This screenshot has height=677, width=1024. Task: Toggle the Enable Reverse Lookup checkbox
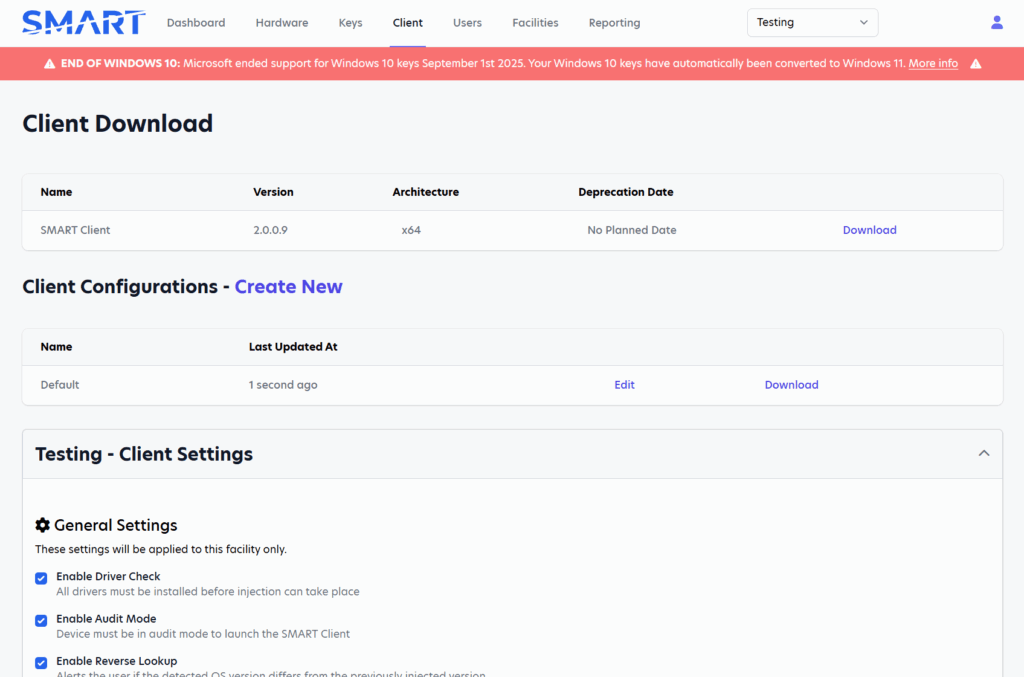tap(41, 663)
